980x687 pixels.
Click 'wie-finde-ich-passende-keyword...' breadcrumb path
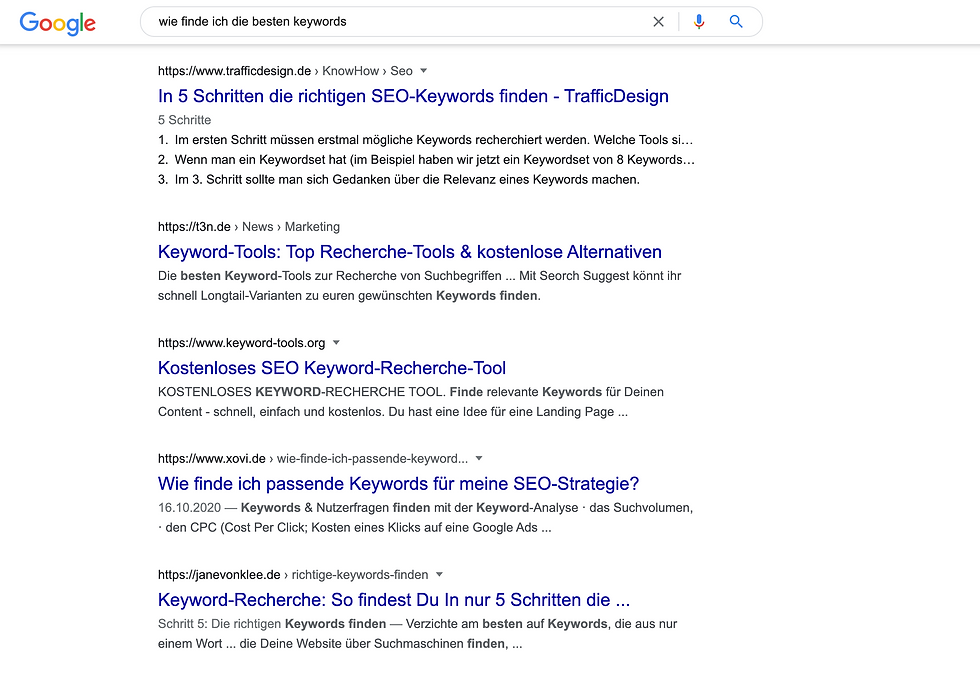point(372,458)
